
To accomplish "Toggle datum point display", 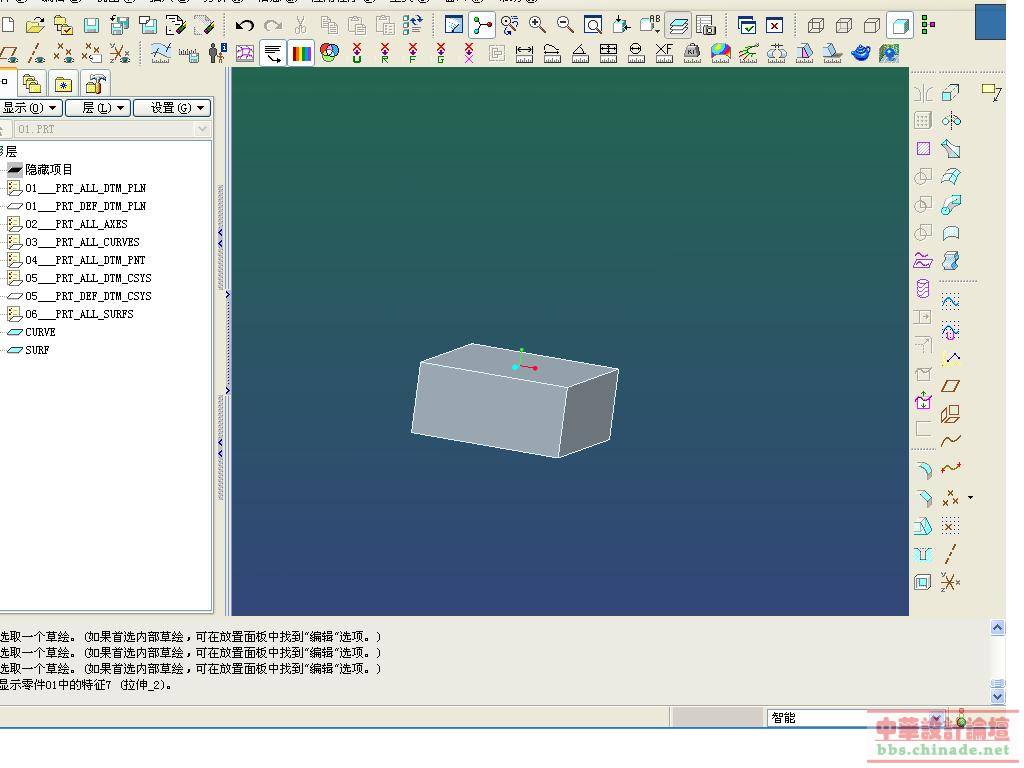I will click(63, 53).
